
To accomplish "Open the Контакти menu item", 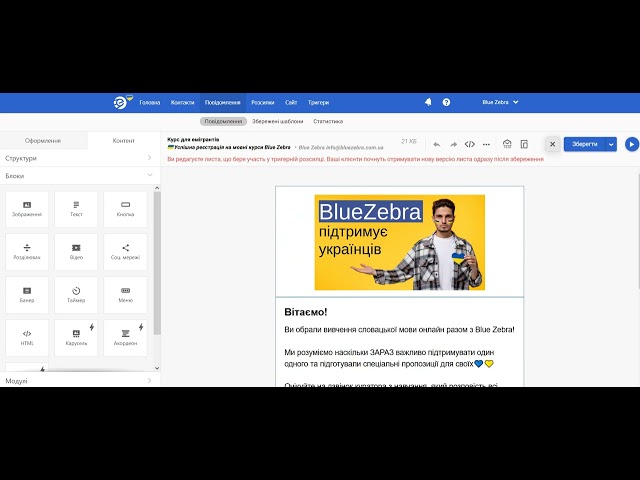I will click(x=182, y=102).
